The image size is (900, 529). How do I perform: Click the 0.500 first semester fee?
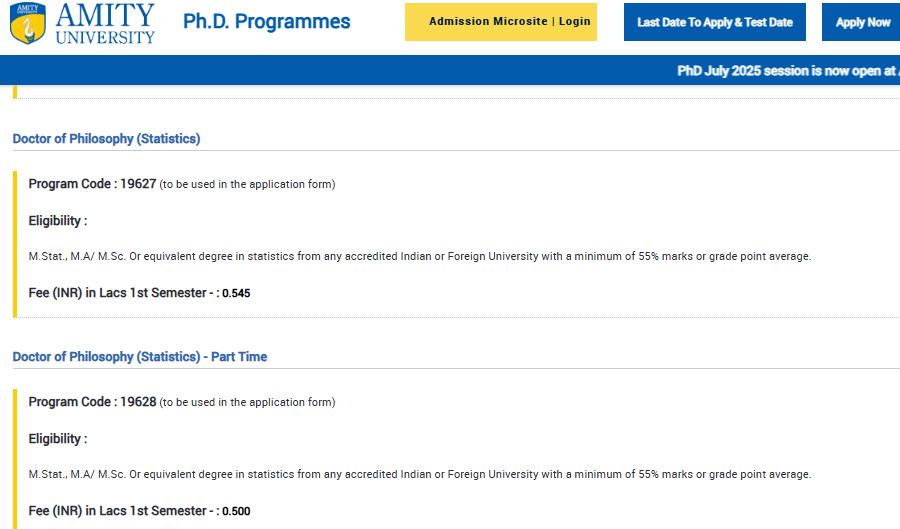[236, 512]
